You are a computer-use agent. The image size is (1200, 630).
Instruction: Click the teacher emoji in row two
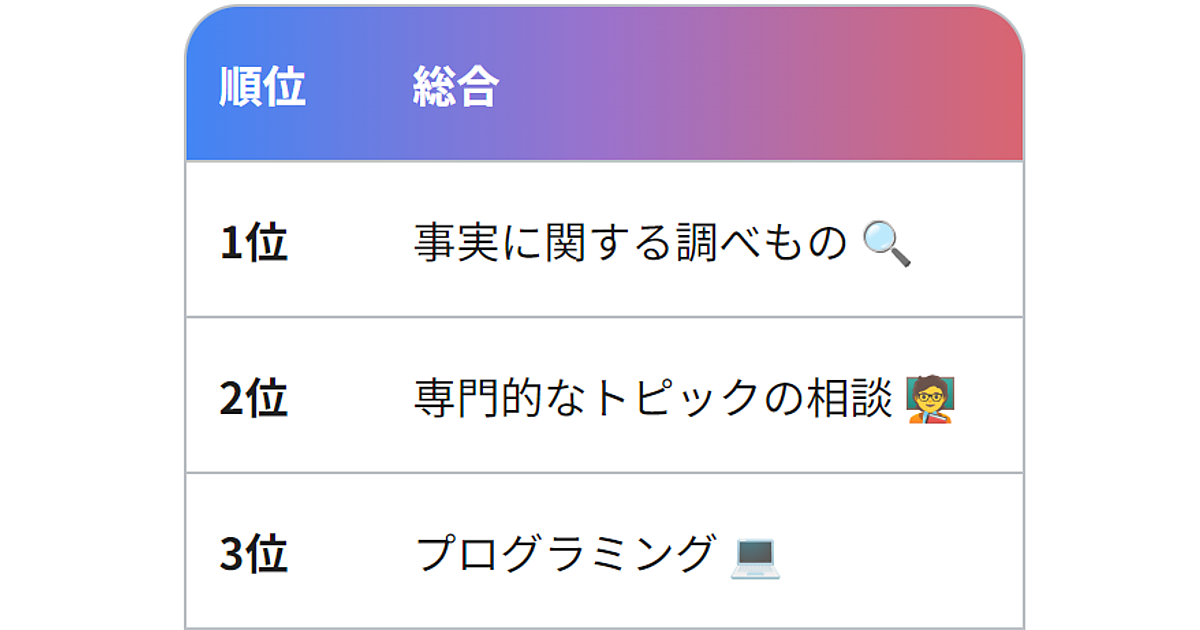930,399
